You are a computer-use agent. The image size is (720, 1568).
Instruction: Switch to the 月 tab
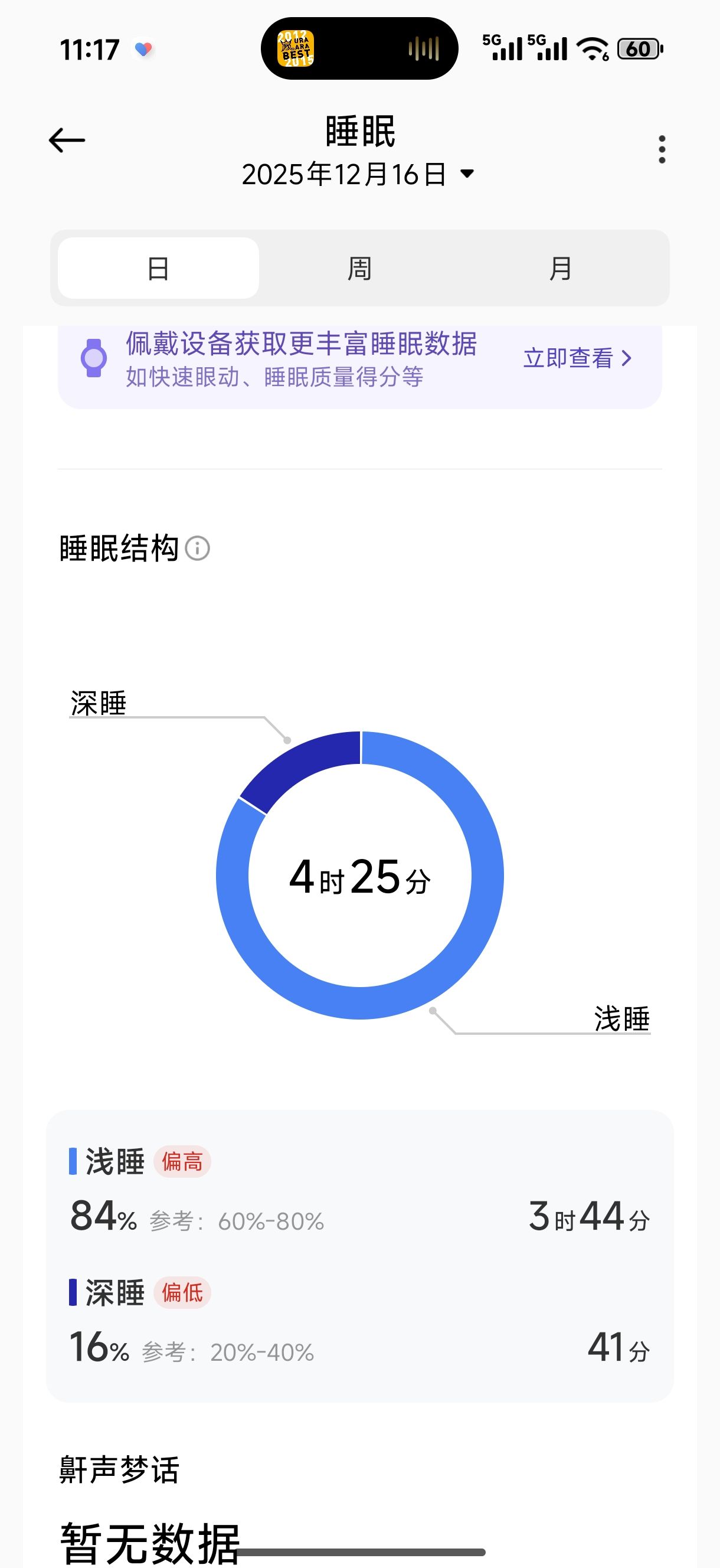coord(560,269)
